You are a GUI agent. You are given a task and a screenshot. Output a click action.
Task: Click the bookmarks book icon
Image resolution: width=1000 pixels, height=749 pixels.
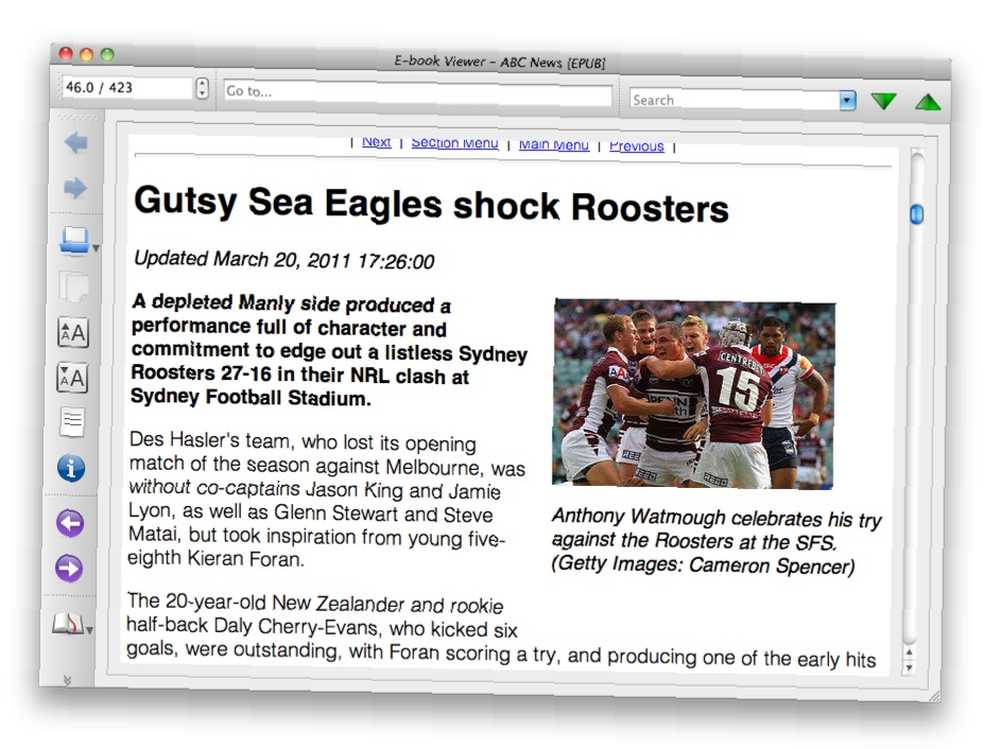pyautogui.click(x=68, y=623)
